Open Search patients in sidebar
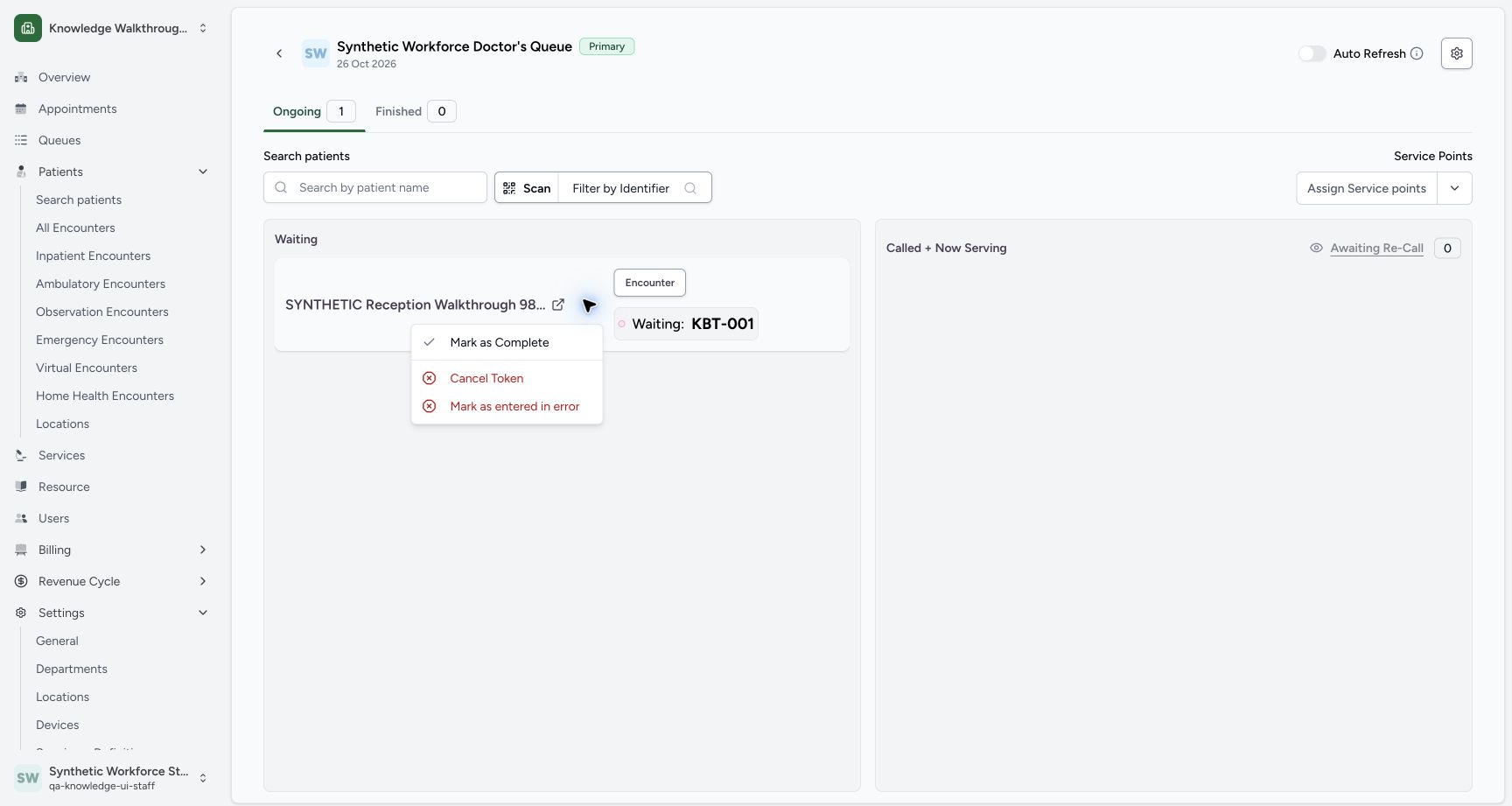 [x=79, y=200]
